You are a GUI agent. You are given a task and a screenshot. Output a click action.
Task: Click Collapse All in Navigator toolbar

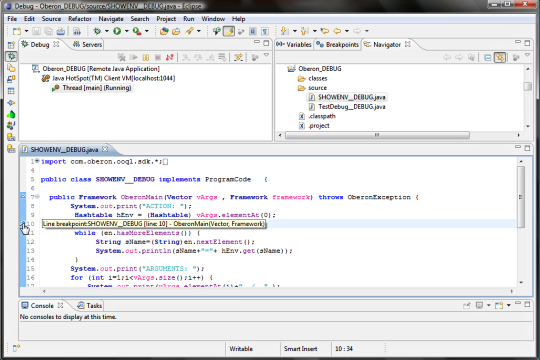(x=487, y=57)
